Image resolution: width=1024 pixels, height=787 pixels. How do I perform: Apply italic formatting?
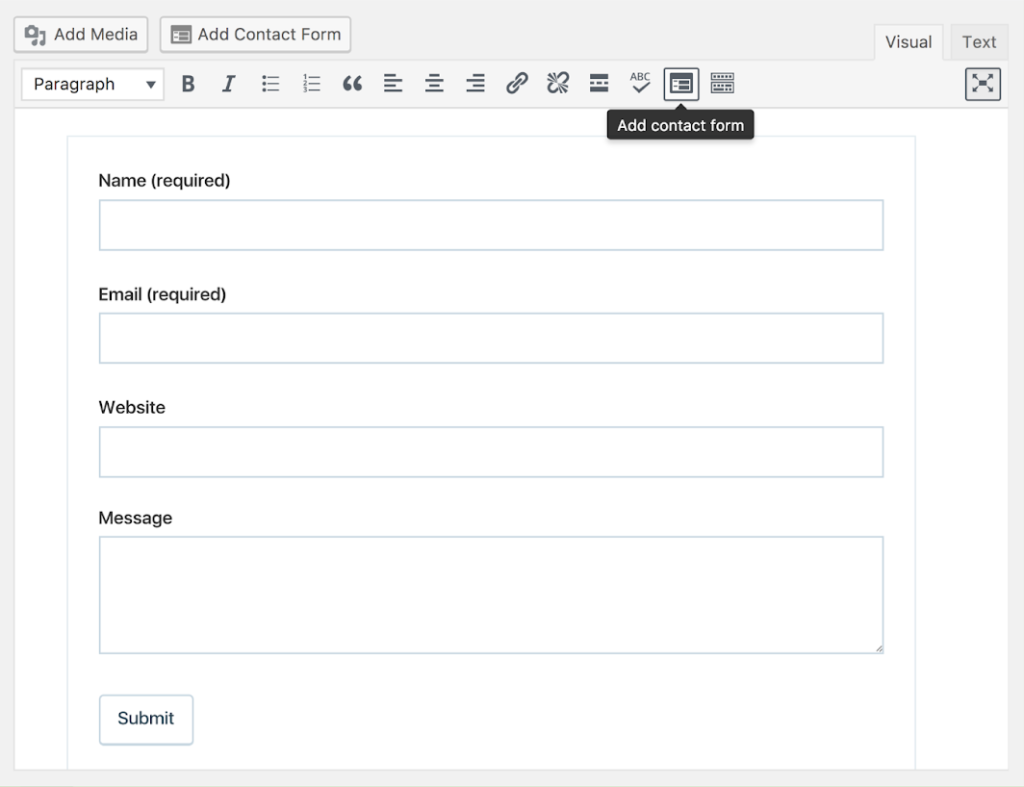tap(229, 84)
